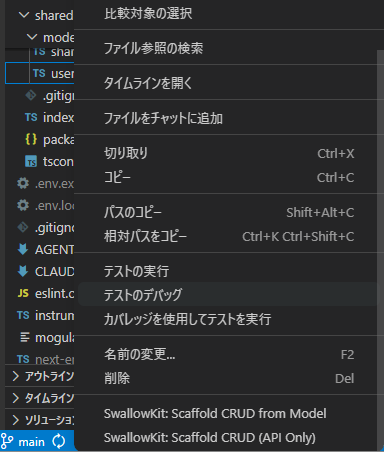Click the text lines icon of mogul file
384x452 pixels.
coord(25,337)
